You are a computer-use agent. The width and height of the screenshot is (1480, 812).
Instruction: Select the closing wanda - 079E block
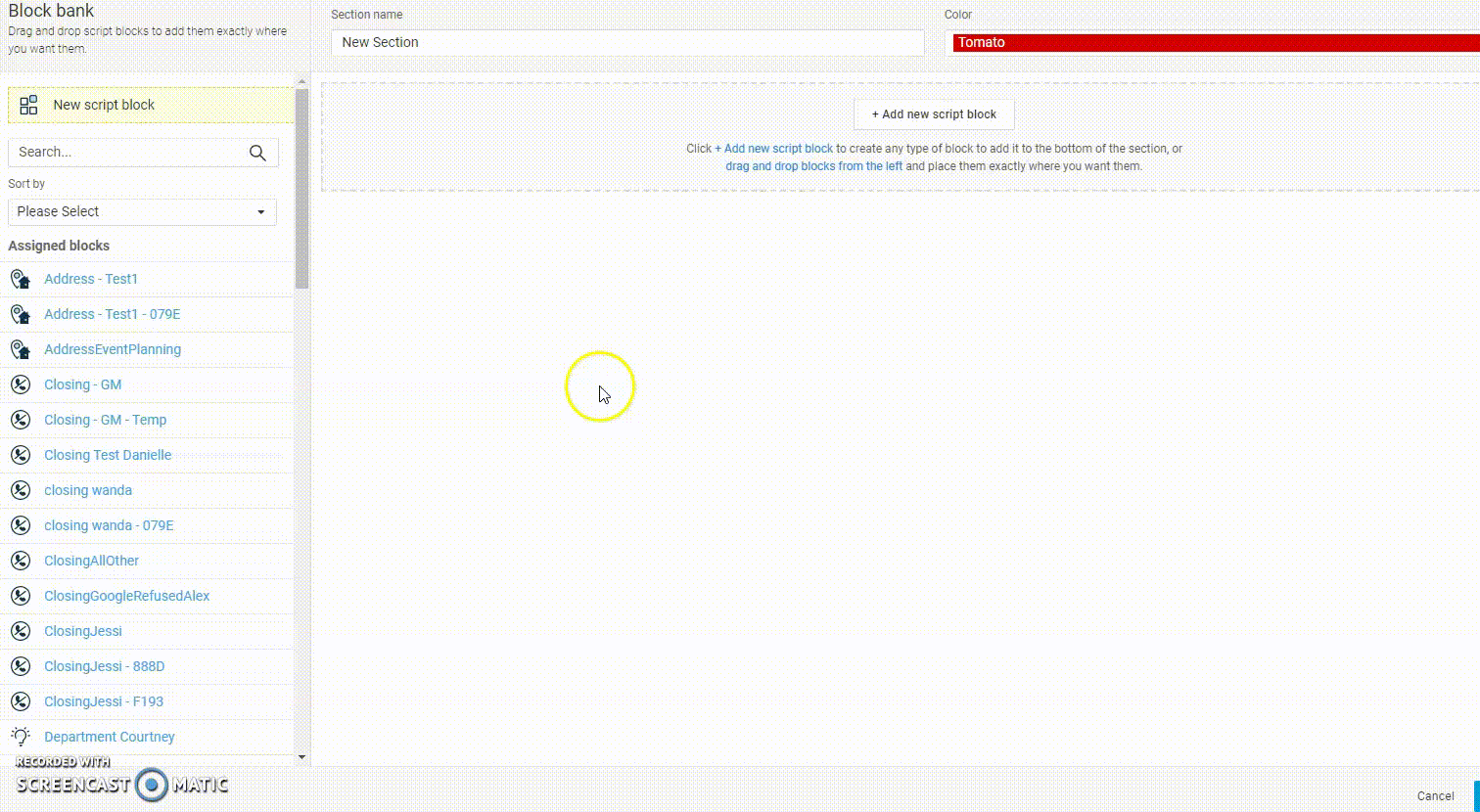pos(109,525)
